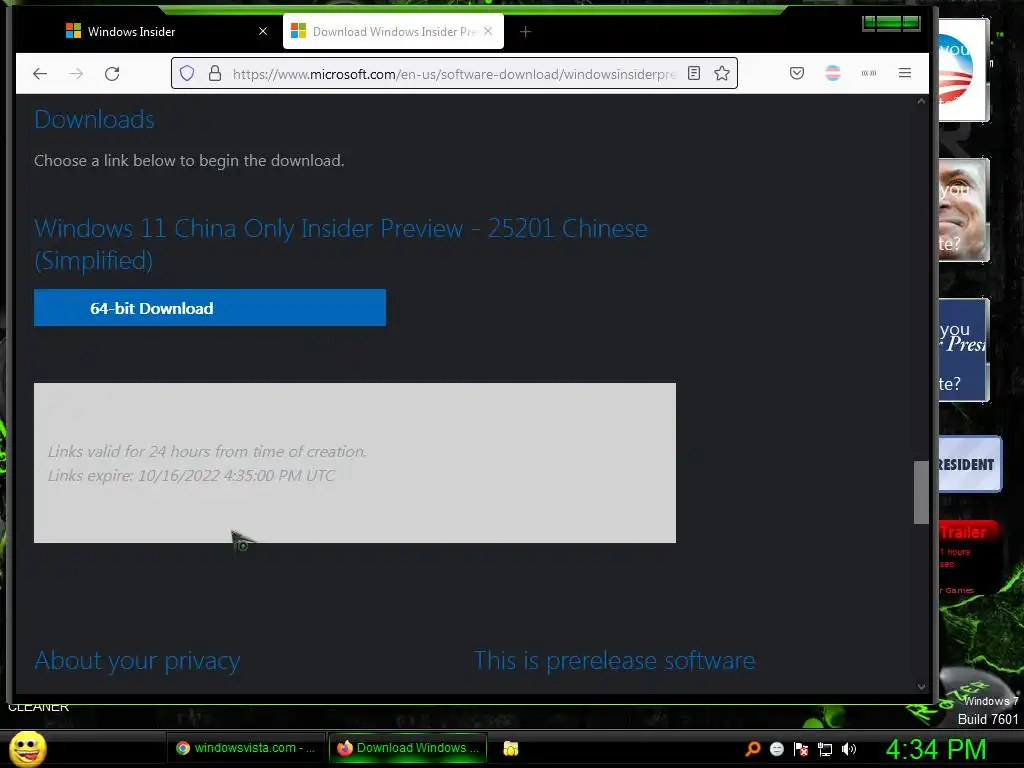Screen dimensions: 1024x768
Task: Close the Download Windows Insider Preview tab
Action: pos(488,31)
